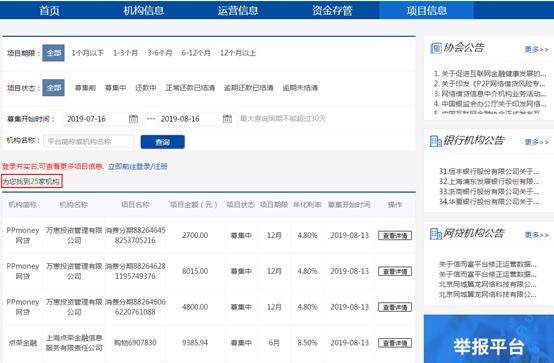554x363 pixels.
Task: Filter project term 1-3个月
Action: point(125,53)
